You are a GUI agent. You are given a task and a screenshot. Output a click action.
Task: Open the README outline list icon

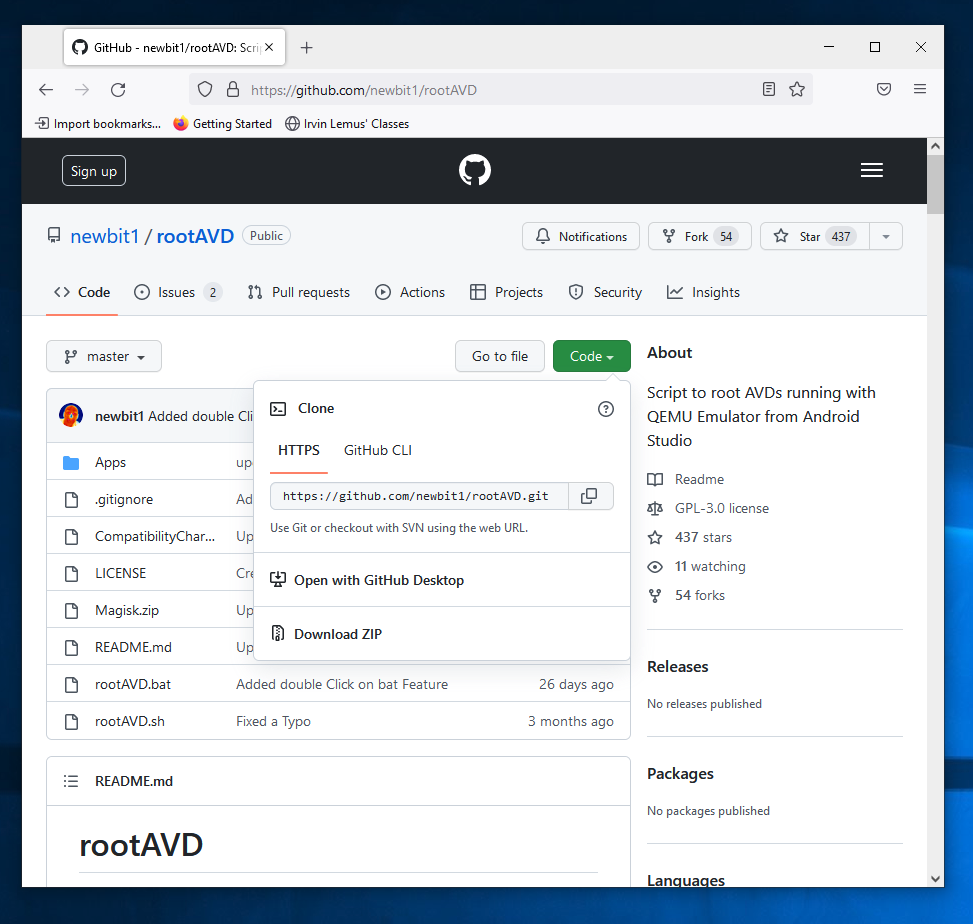[71, 781]
